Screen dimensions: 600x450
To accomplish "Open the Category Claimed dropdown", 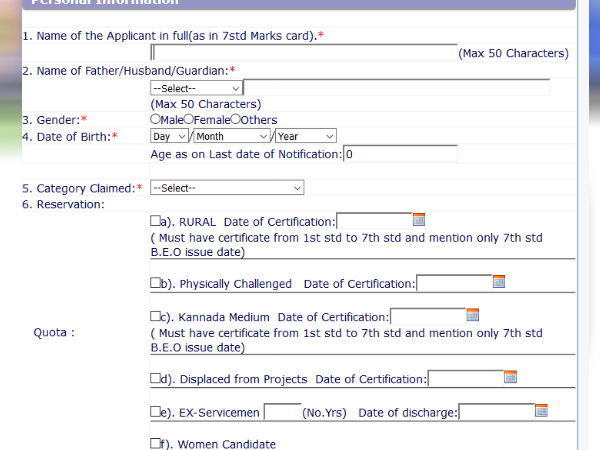I will point(227,188).
